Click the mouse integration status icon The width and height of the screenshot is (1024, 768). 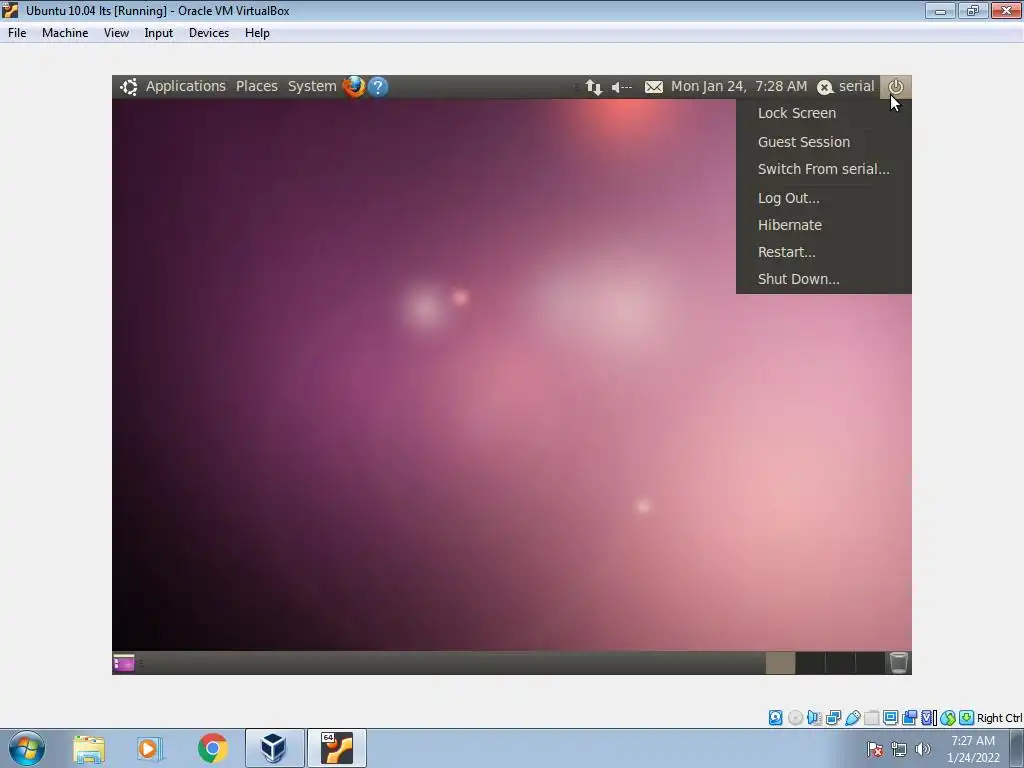pyautogui.click(x=948, y=718)
